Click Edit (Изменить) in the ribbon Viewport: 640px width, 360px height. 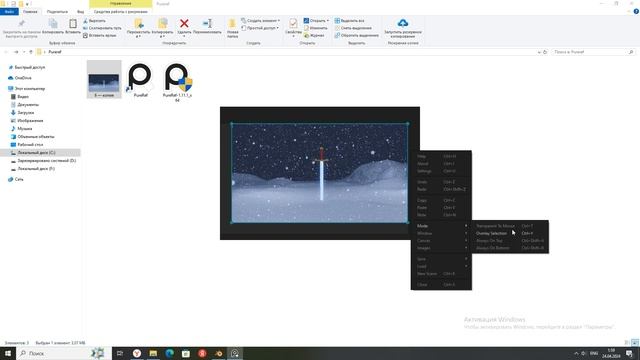pyautogui.click(x=316, y=28)
